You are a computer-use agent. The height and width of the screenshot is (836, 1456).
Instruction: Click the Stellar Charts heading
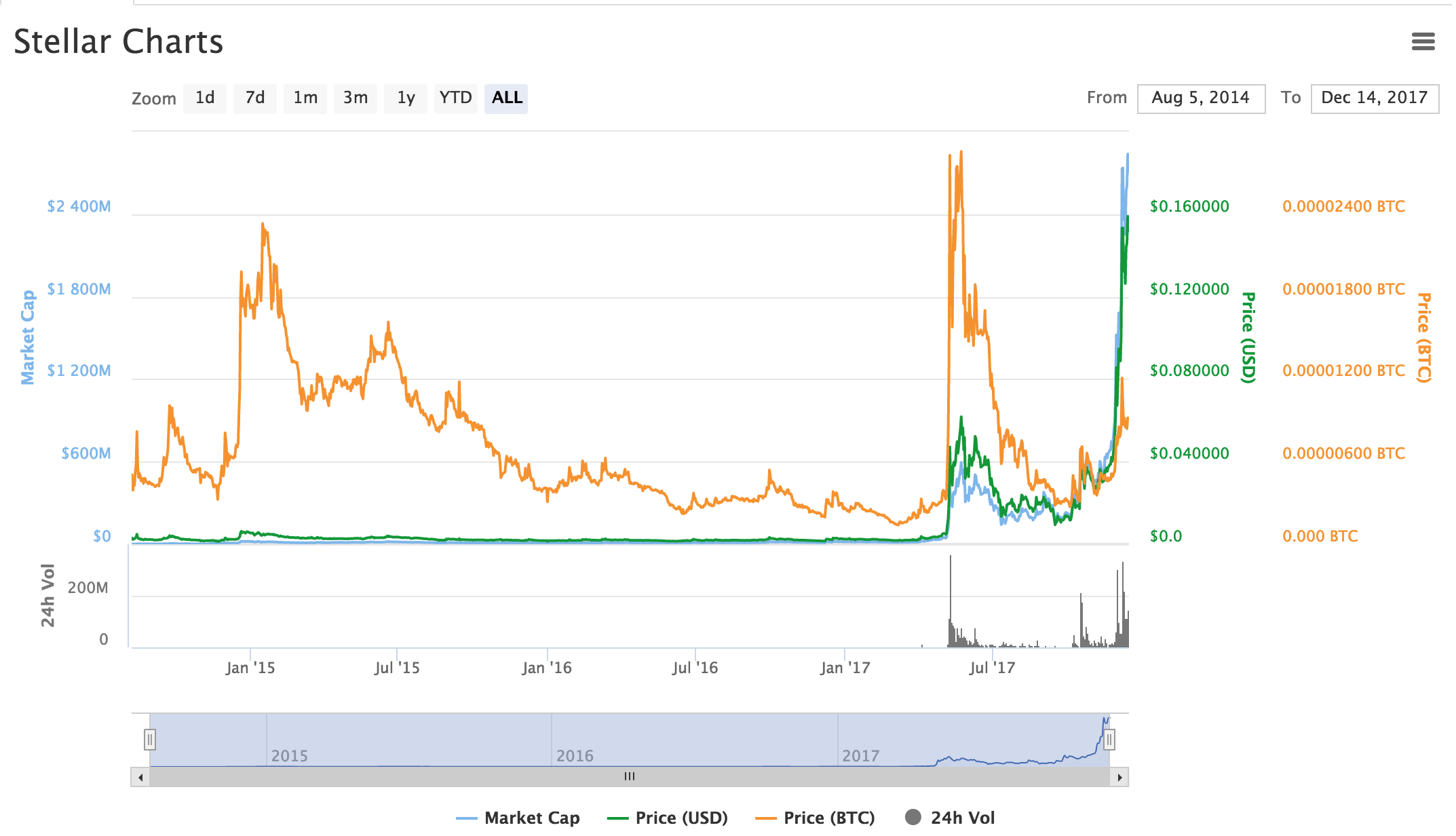(x=118, y=41)
